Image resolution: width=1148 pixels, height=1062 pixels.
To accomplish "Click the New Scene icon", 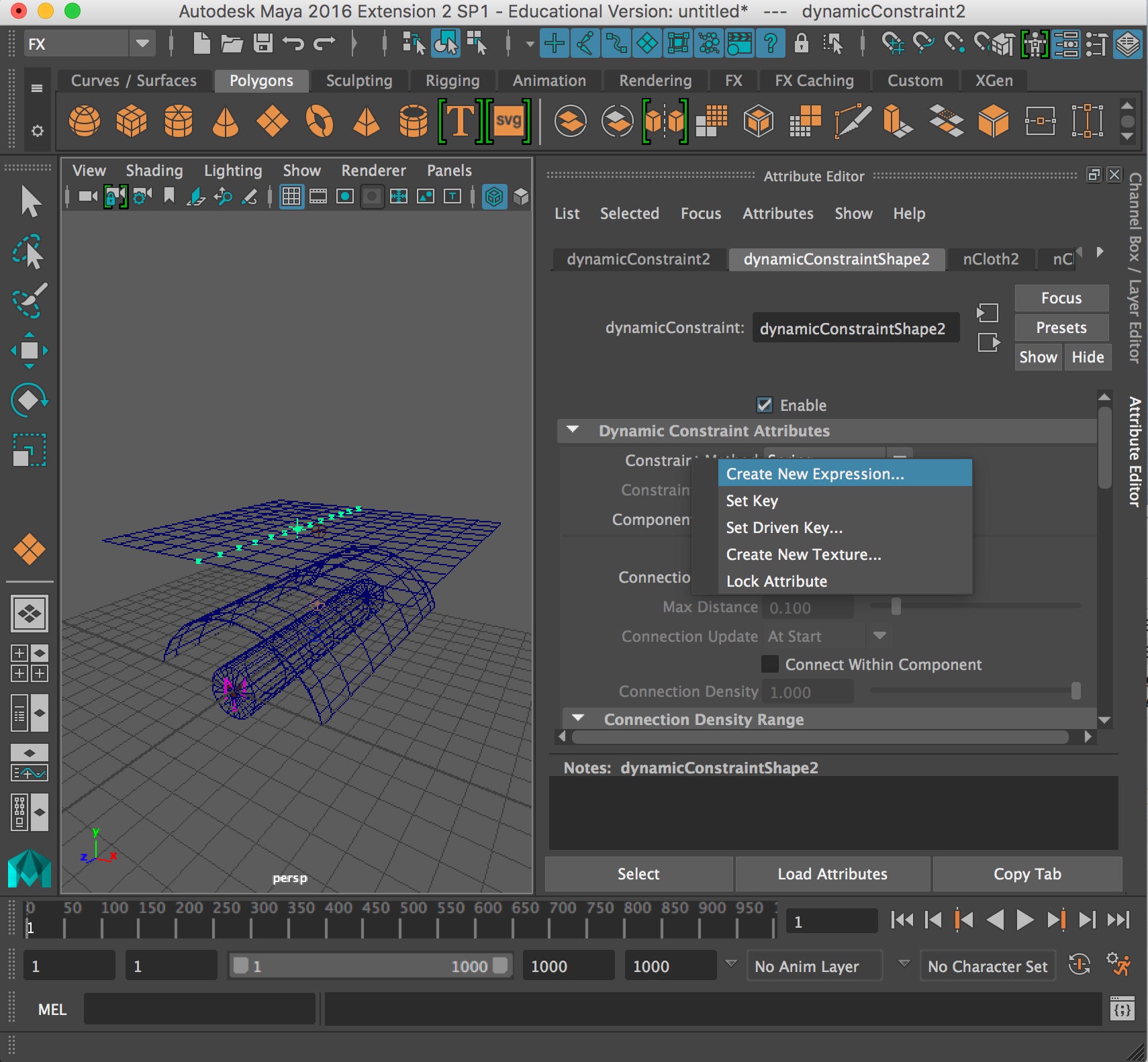I will pyautogui.click(x=201, y=44).
